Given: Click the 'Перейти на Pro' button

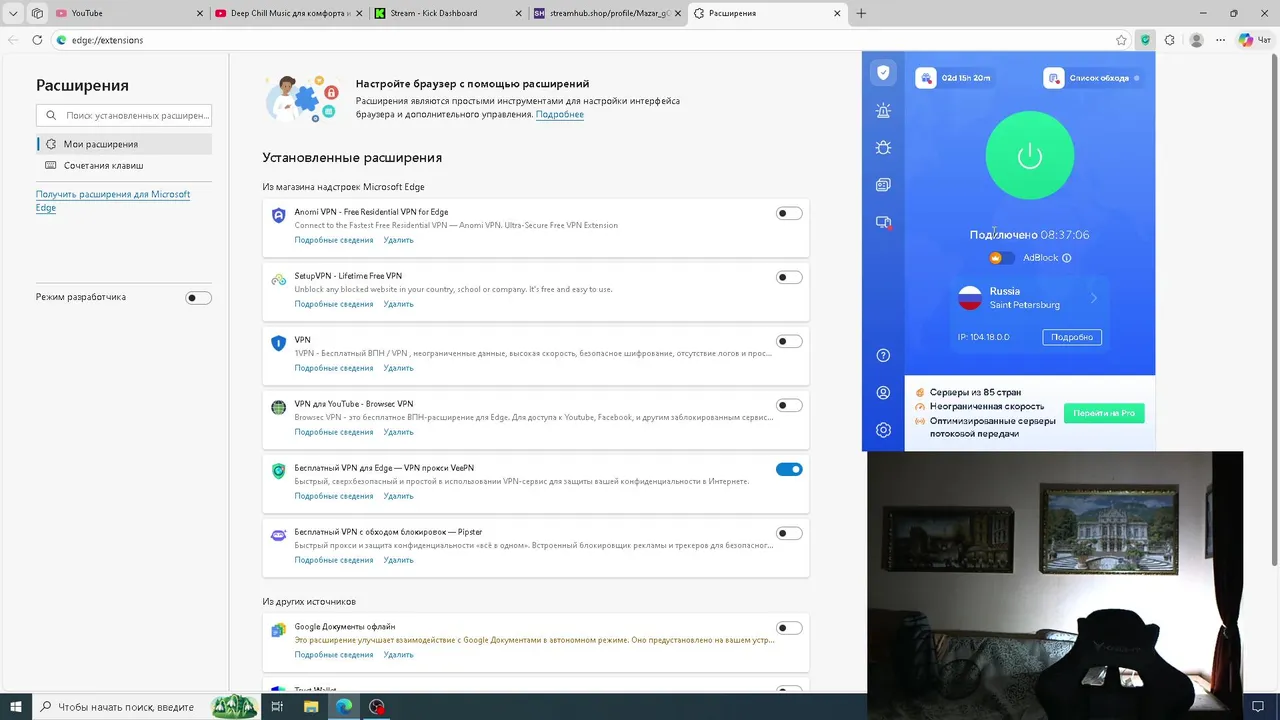Looking at the screenshot, I should pos(1104,413).
